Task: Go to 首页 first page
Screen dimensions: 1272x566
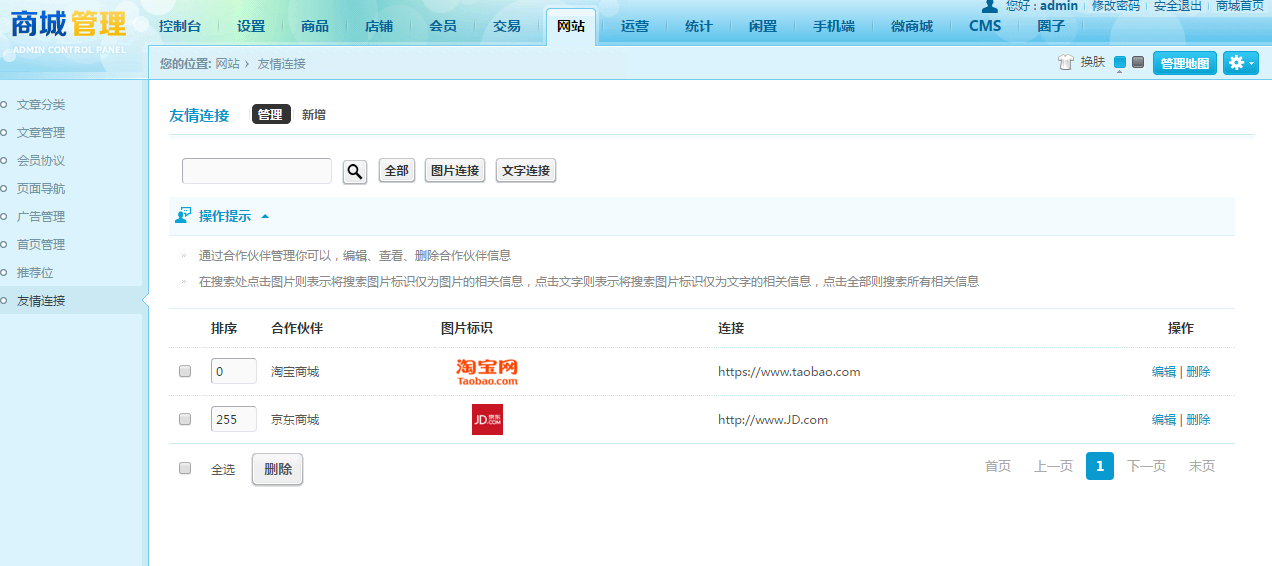Action: coord(998,467)
